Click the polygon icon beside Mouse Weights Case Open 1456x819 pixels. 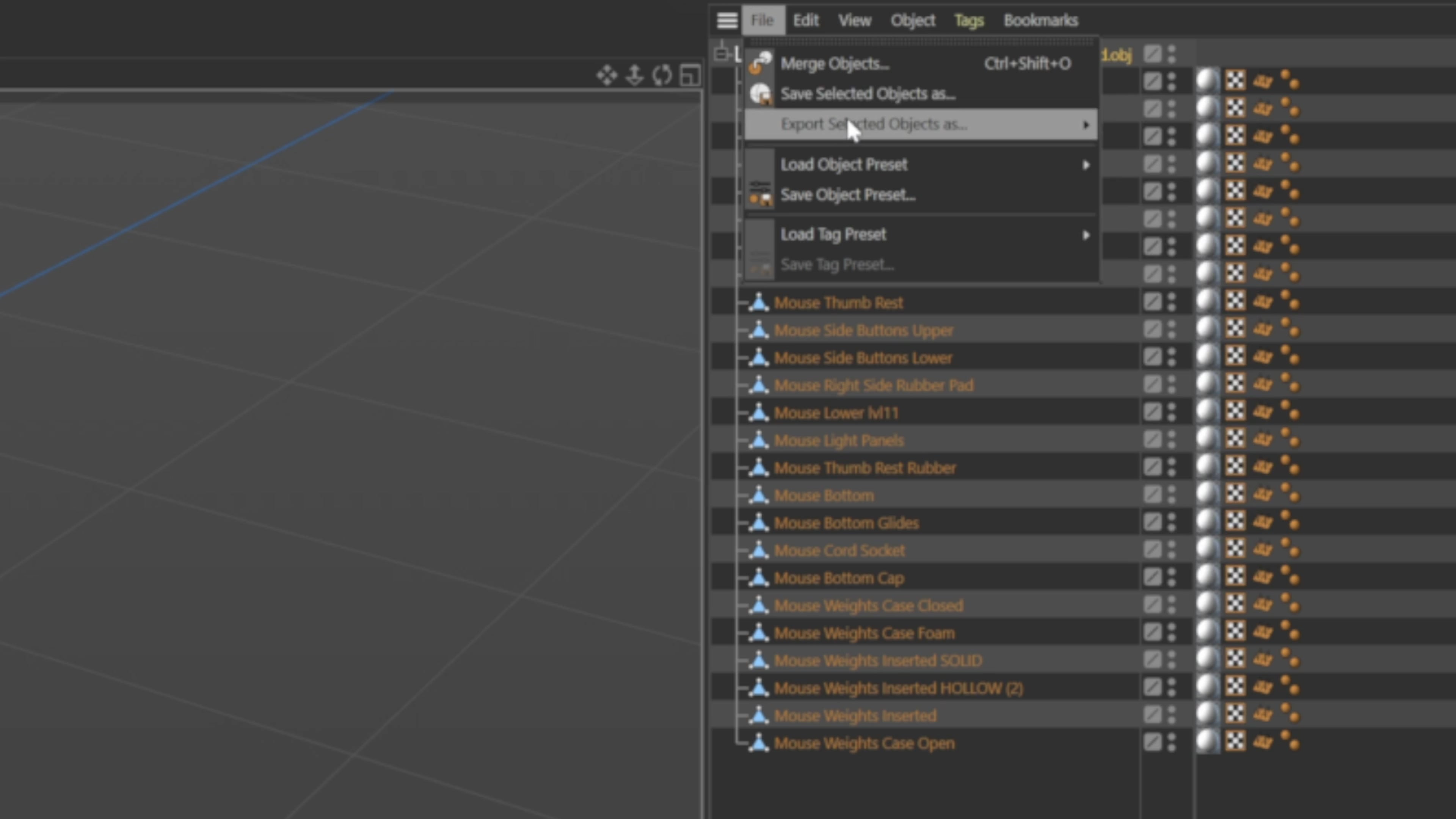[759, 743]
